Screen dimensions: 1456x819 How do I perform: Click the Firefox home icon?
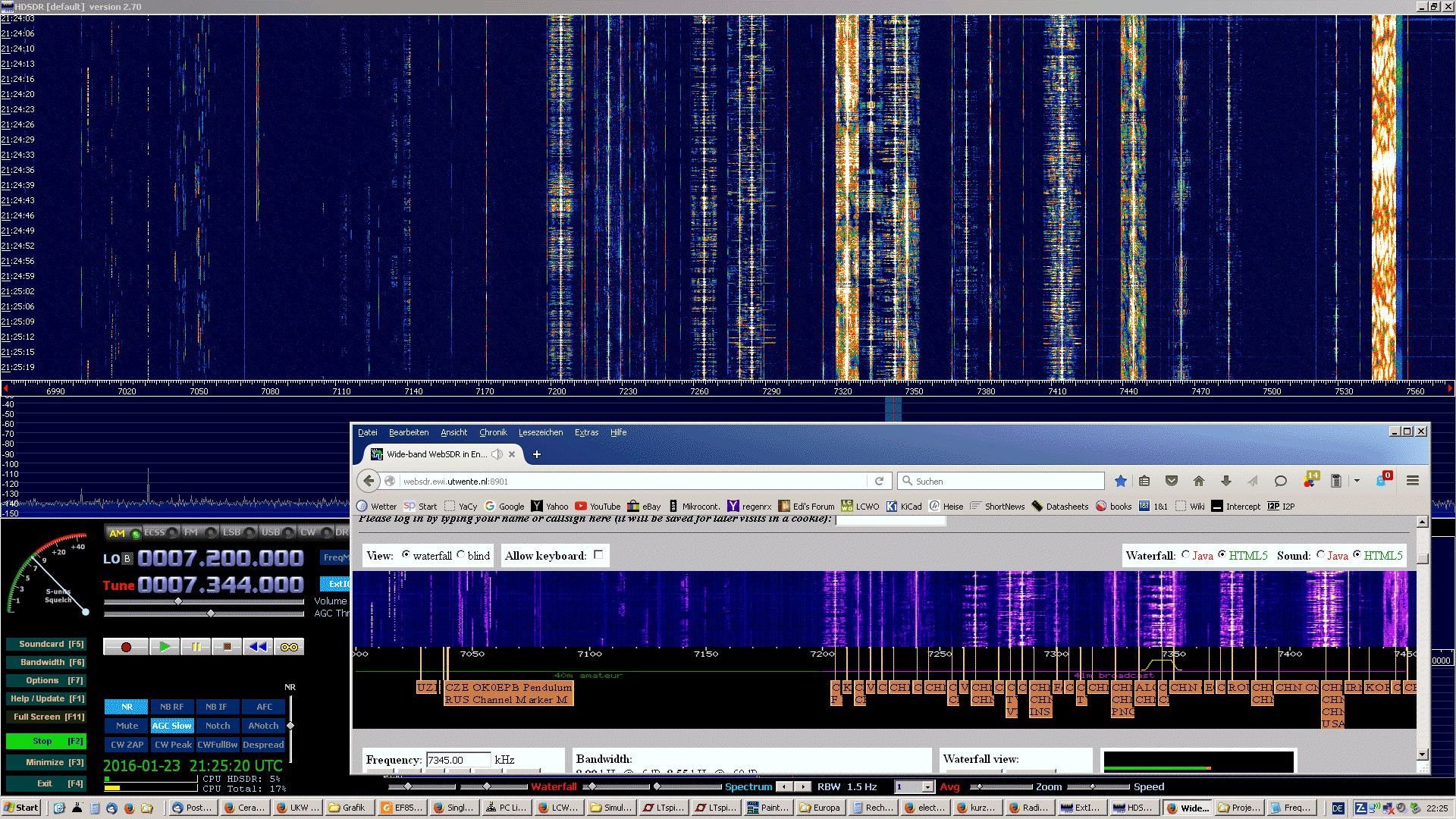click(1198, 481)
